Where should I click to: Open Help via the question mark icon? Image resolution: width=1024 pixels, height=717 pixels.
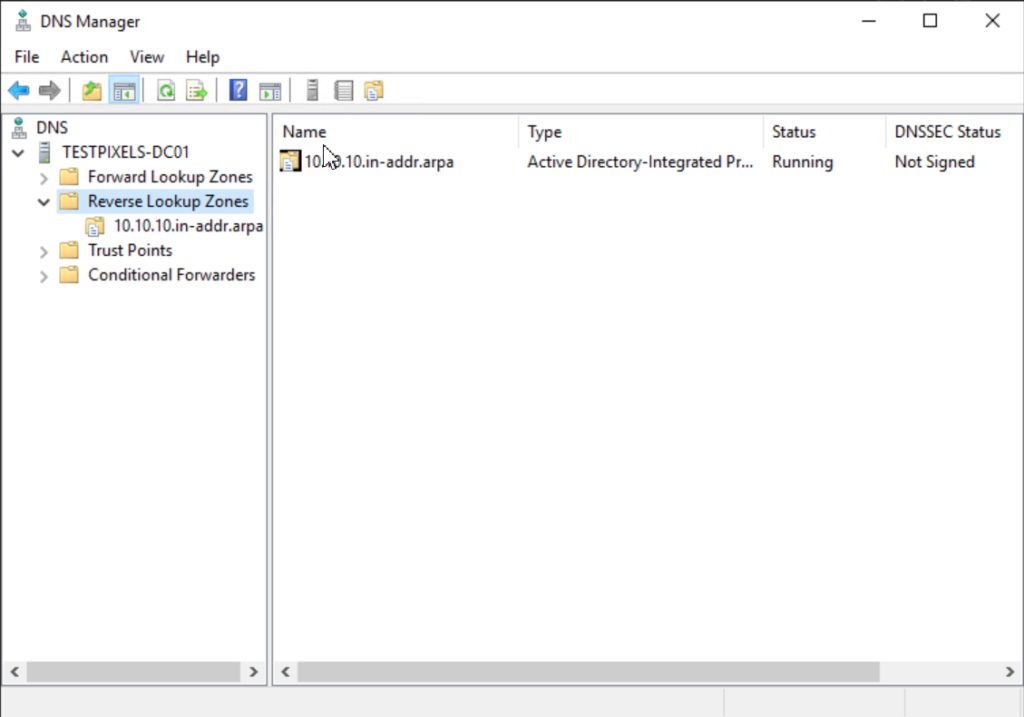pos(237,90)
